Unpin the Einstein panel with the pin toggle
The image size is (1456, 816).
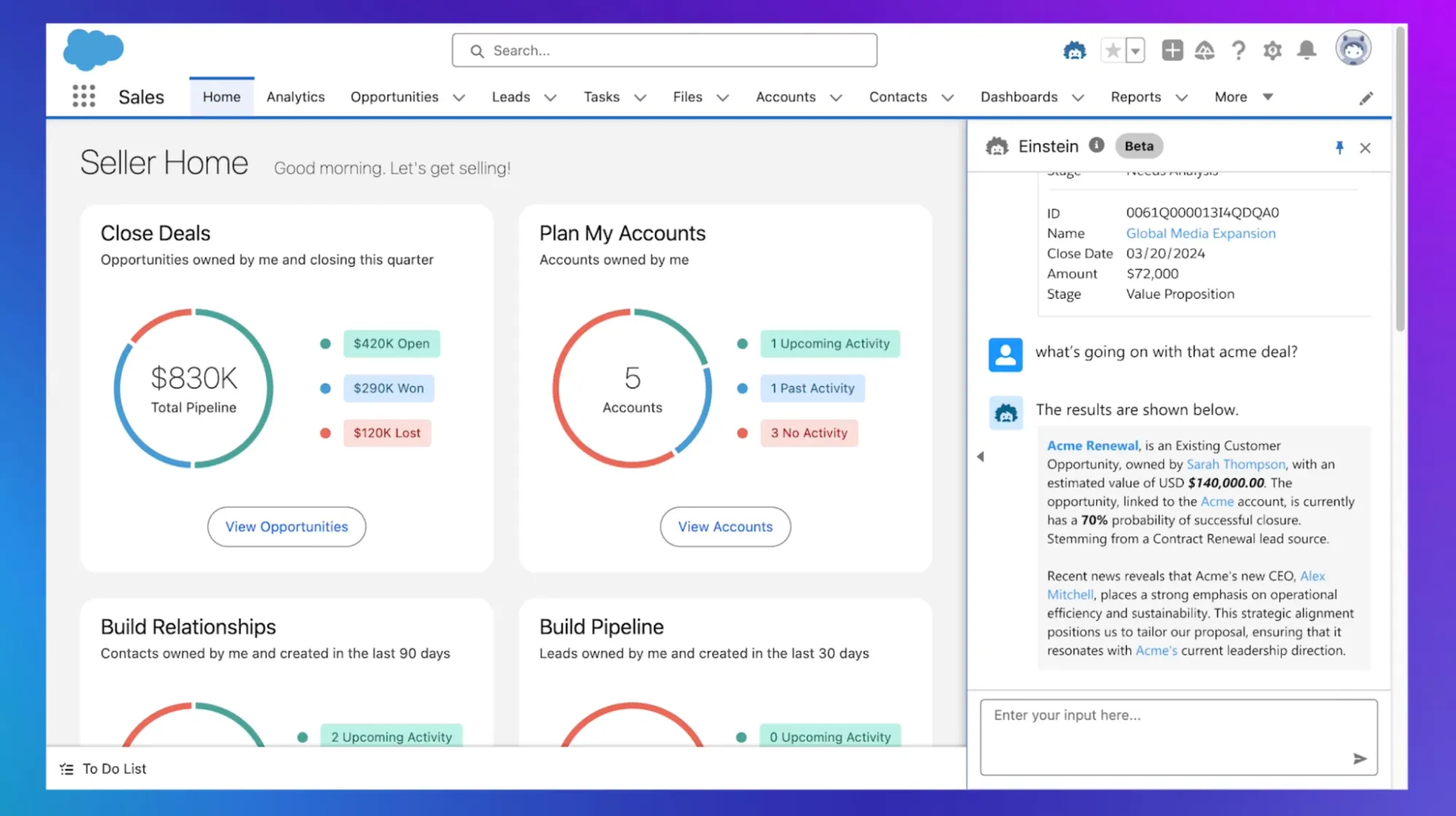point(1339,146)
